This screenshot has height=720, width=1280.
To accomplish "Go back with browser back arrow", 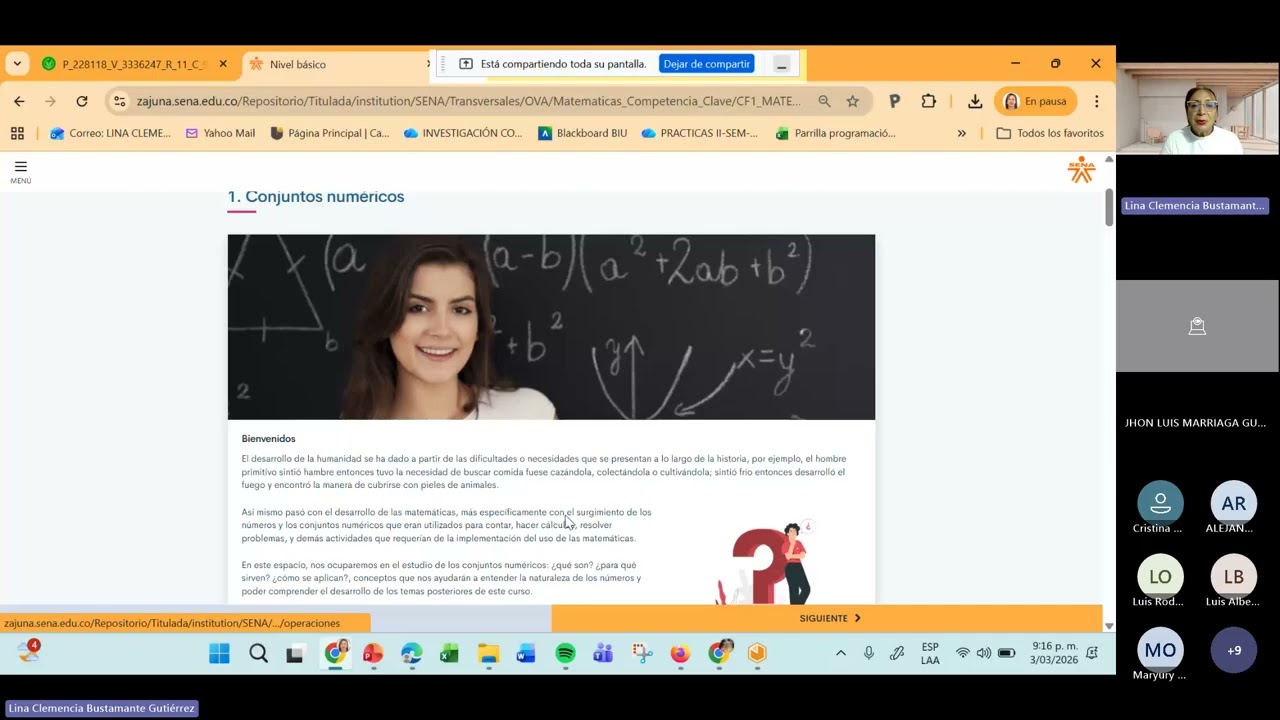I will point(19,101).
